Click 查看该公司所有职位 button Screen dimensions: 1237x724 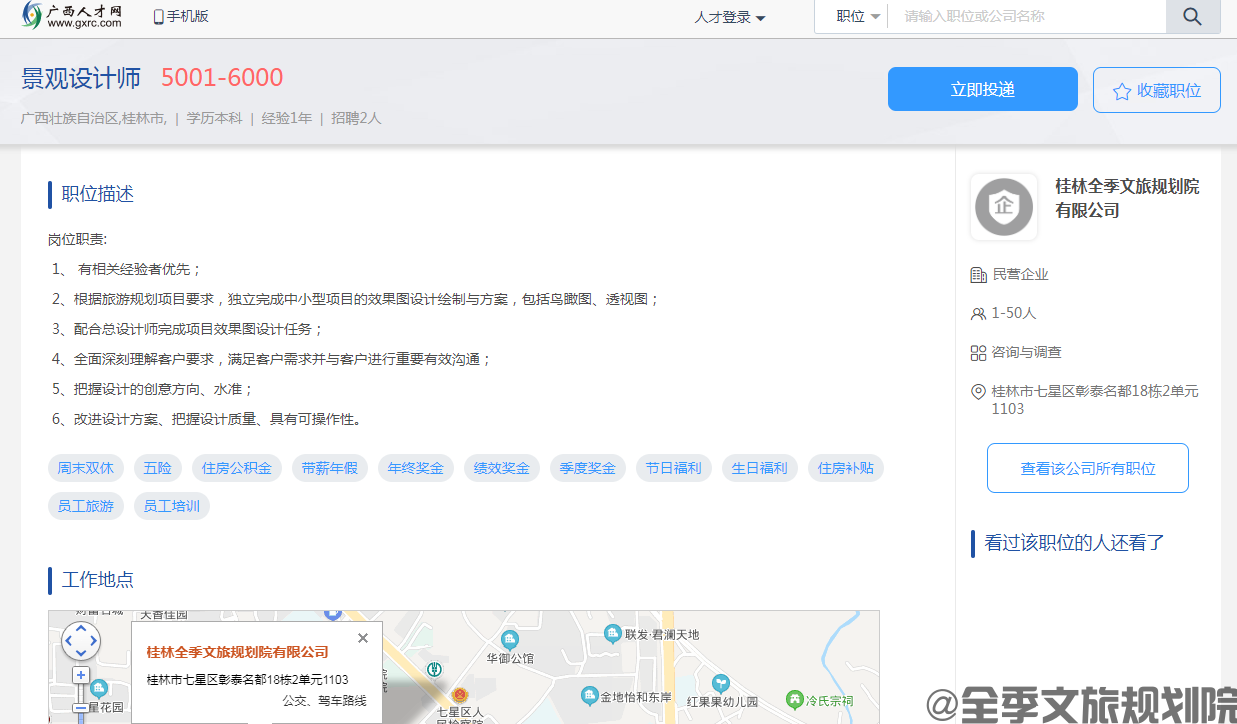coord(1088,468)
